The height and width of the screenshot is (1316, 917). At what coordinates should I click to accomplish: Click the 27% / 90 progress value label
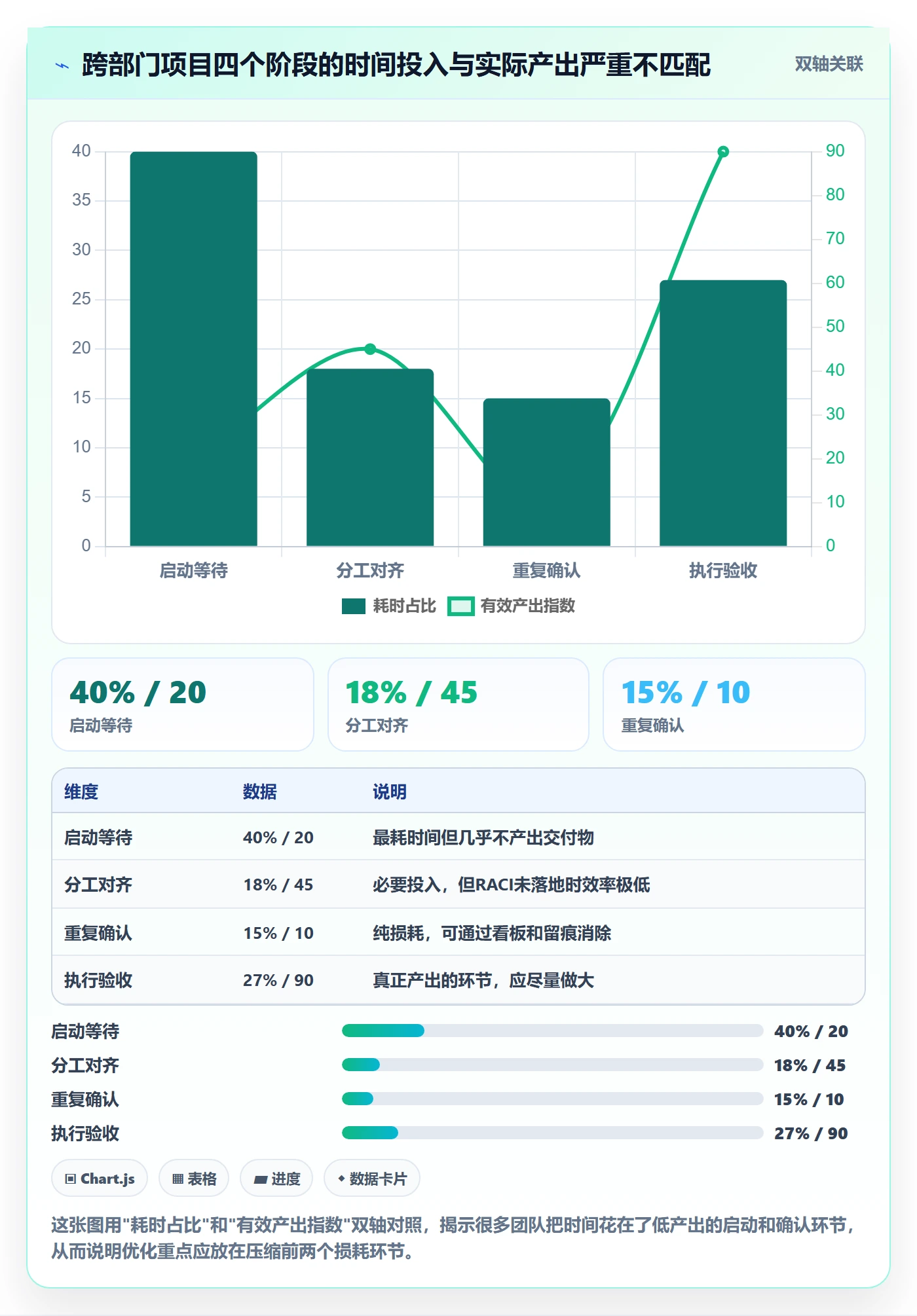click(x=811, y=1133)
